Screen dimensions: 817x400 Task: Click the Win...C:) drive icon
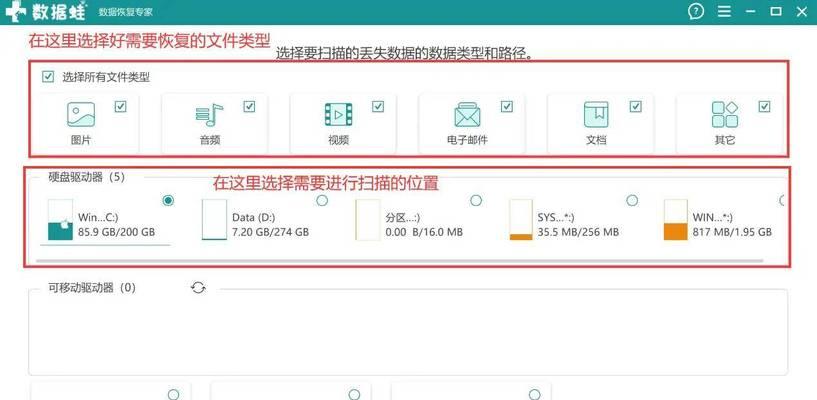pos(60,220)
